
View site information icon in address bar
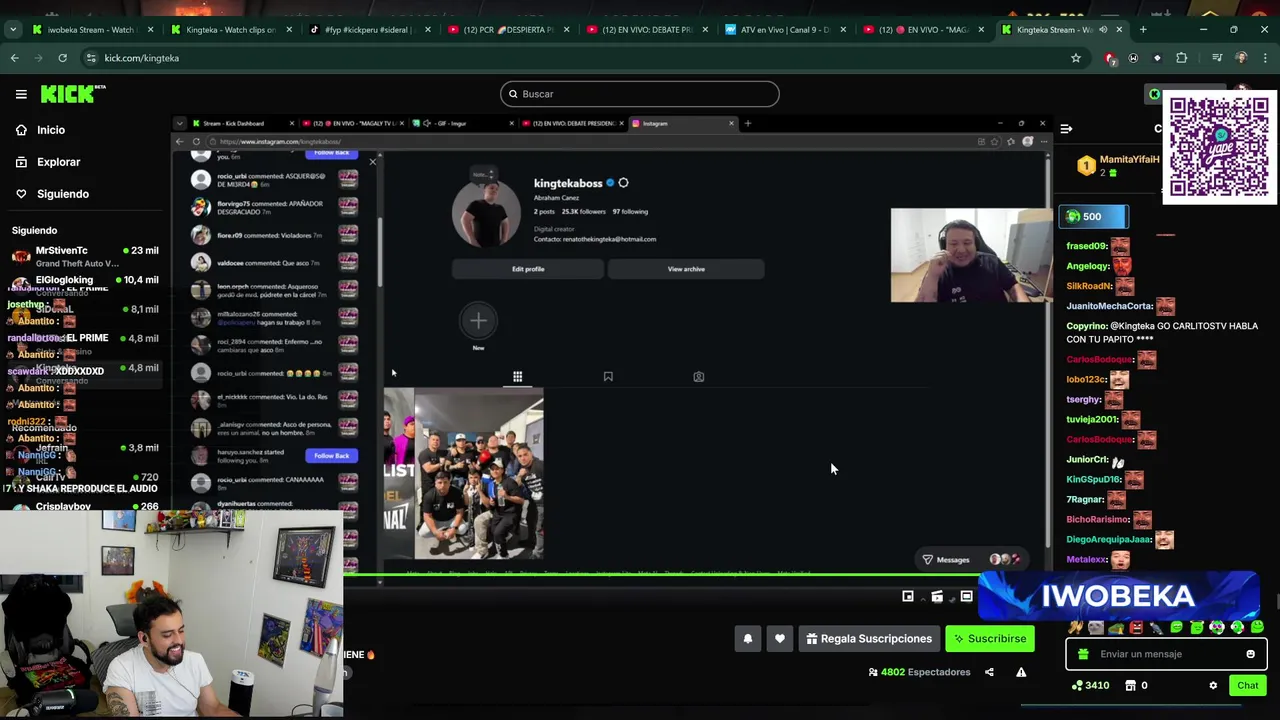click(91, 58)
